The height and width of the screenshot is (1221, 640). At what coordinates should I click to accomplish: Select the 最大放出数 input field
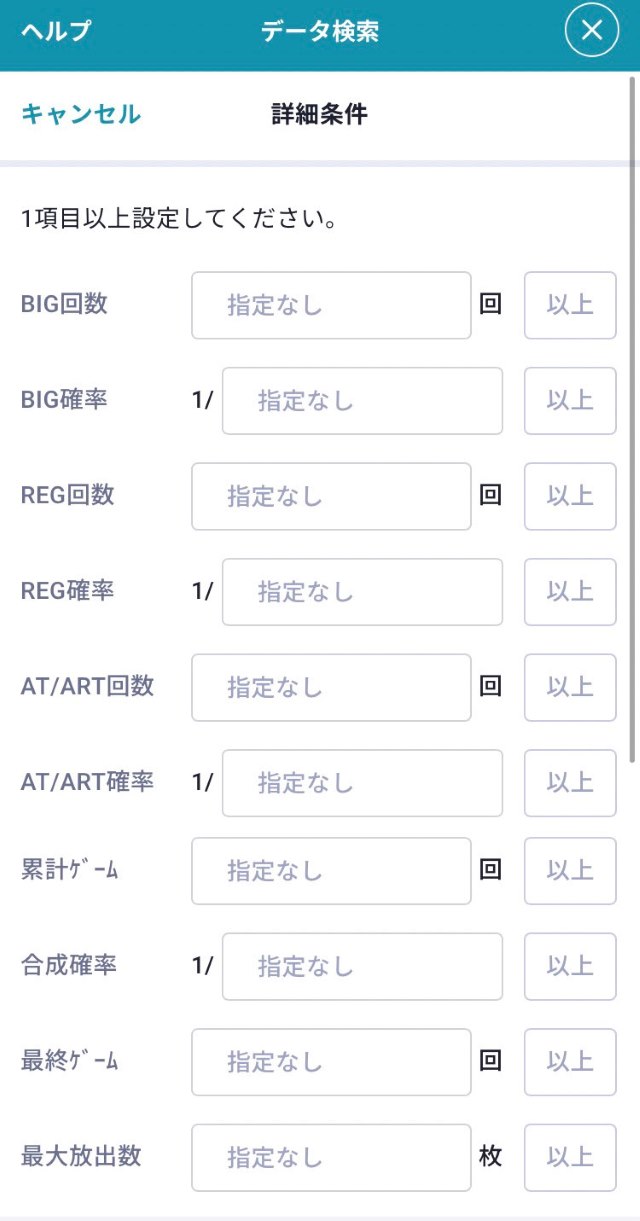(331, 1157)
